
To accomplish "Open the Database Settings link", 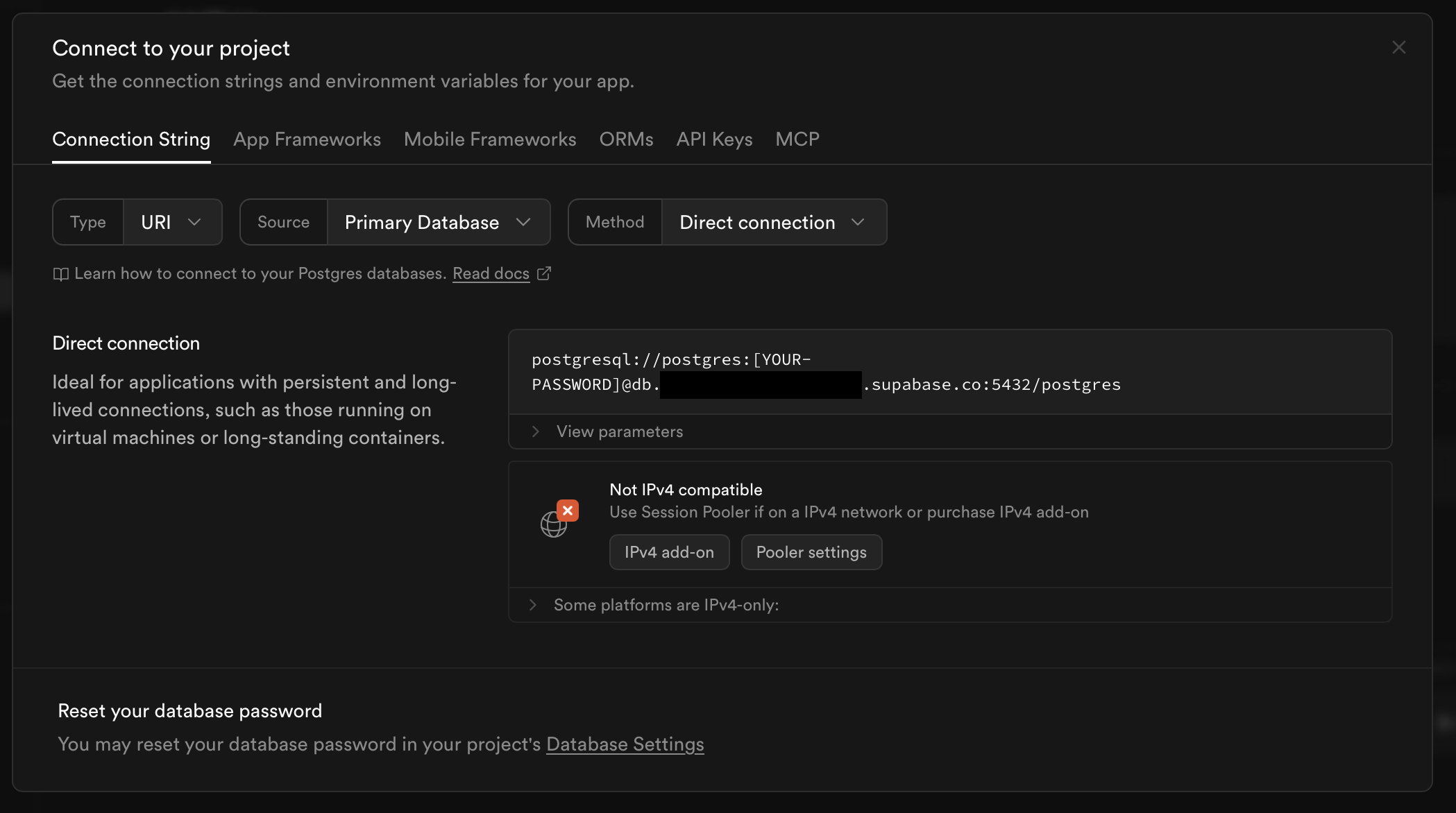I will (x=625, y=744).
